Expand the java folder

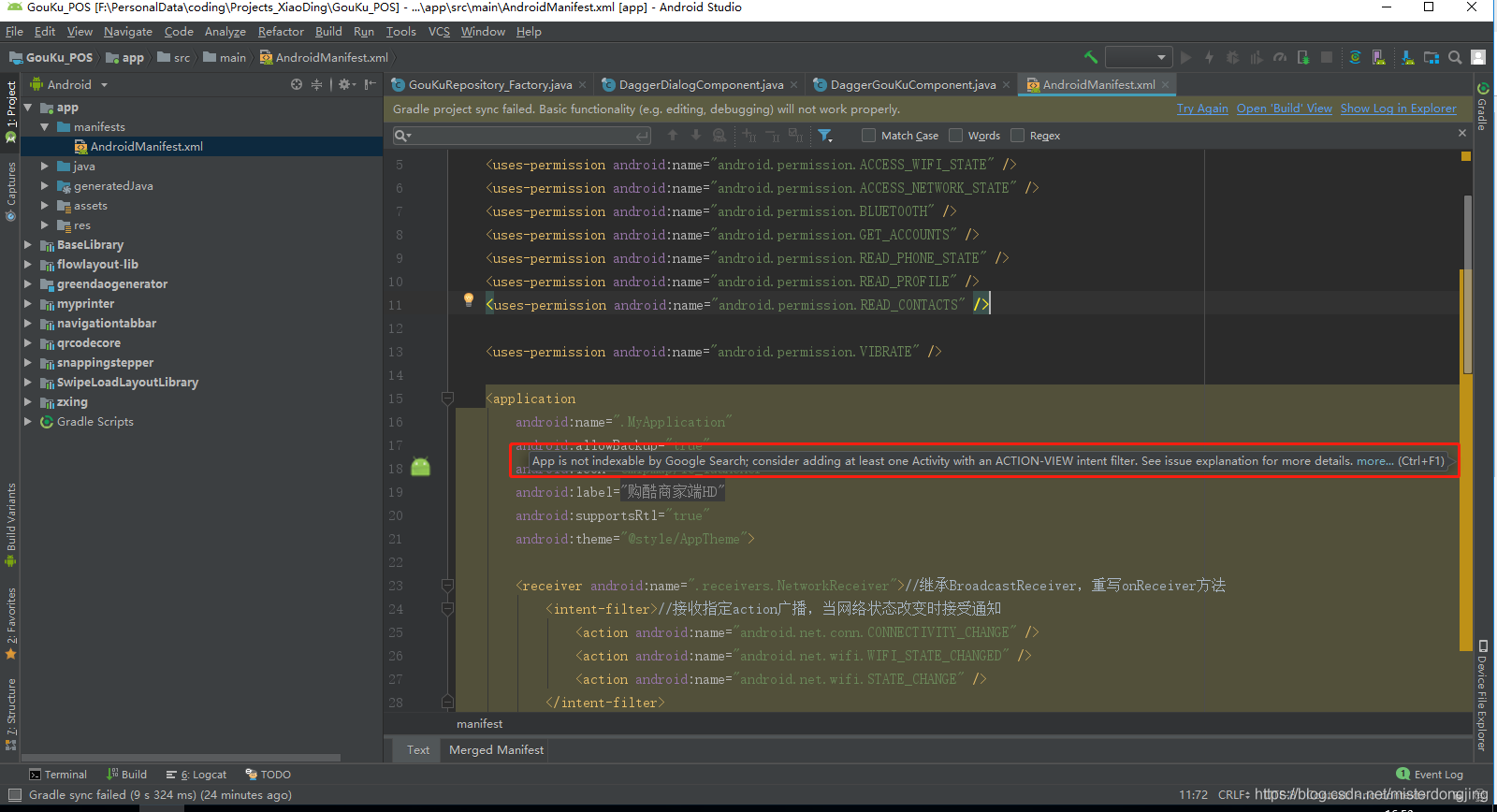click(44, 166)
